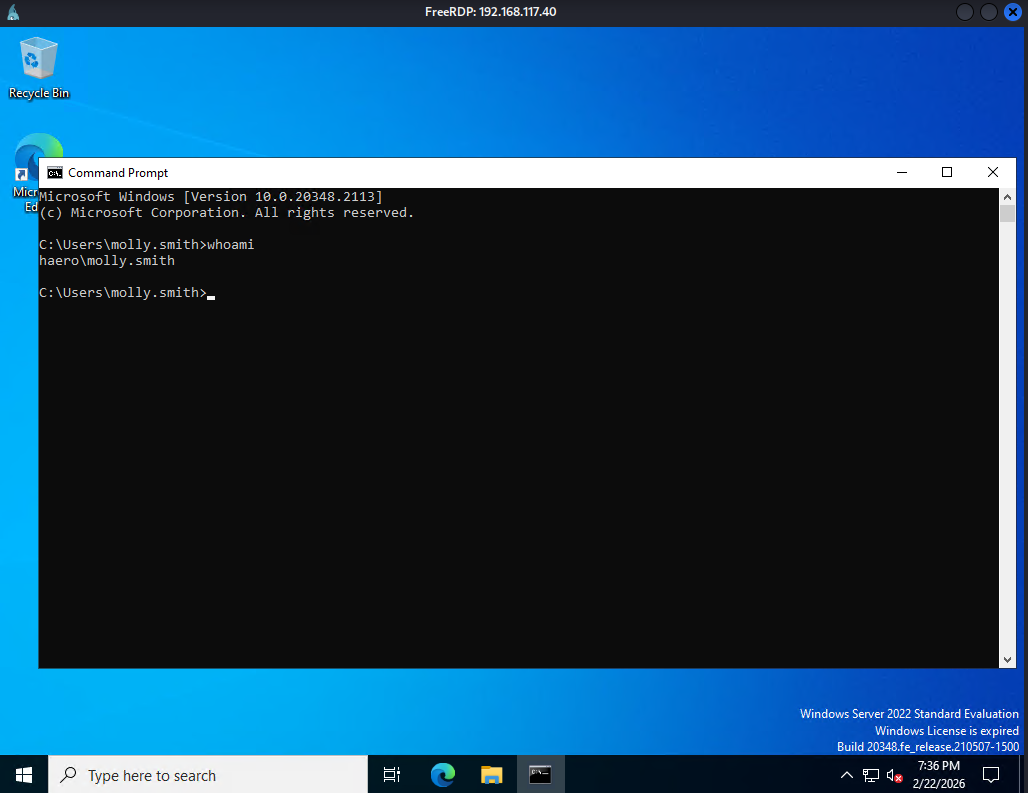
Task: Click the Command Prompt scrollbar down arrow
Action: [1007, 659]
